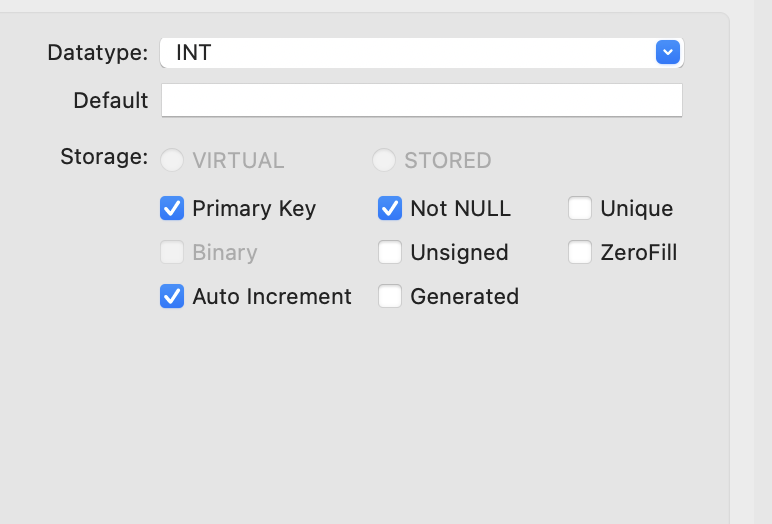Turn on the ZeroFill checkbox
This screenshot has height=524, width=772.
click(579, 252)
